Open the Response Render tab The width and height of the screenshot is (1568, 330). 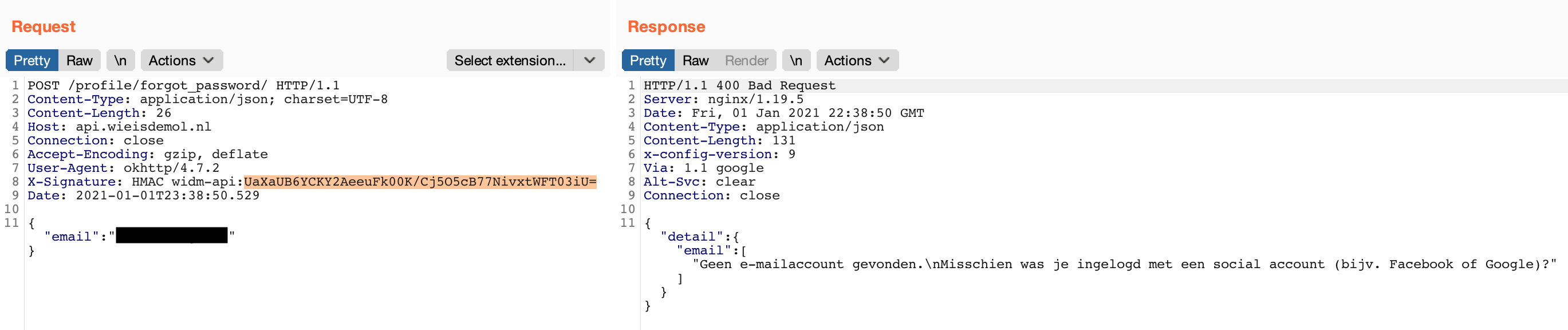pos(746,60)
